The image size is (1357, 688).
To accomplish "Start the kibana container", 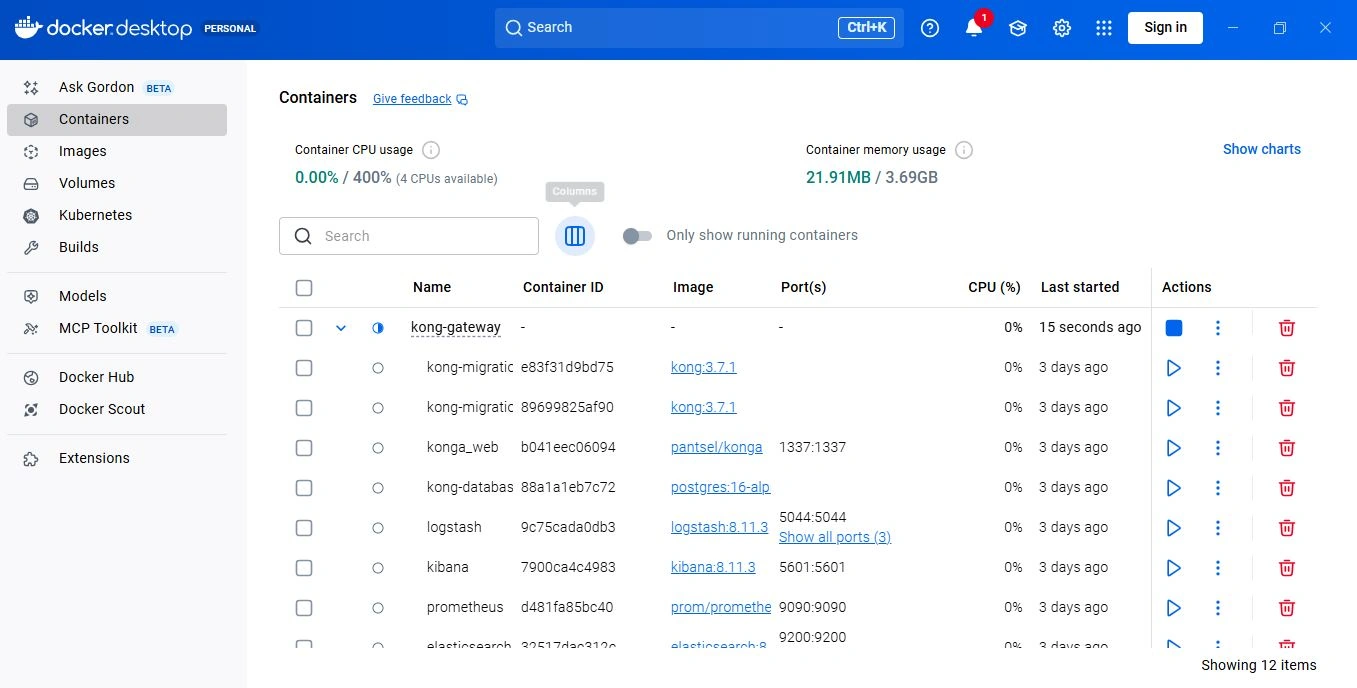I will pyautogui.click(x=1174, y=568).
